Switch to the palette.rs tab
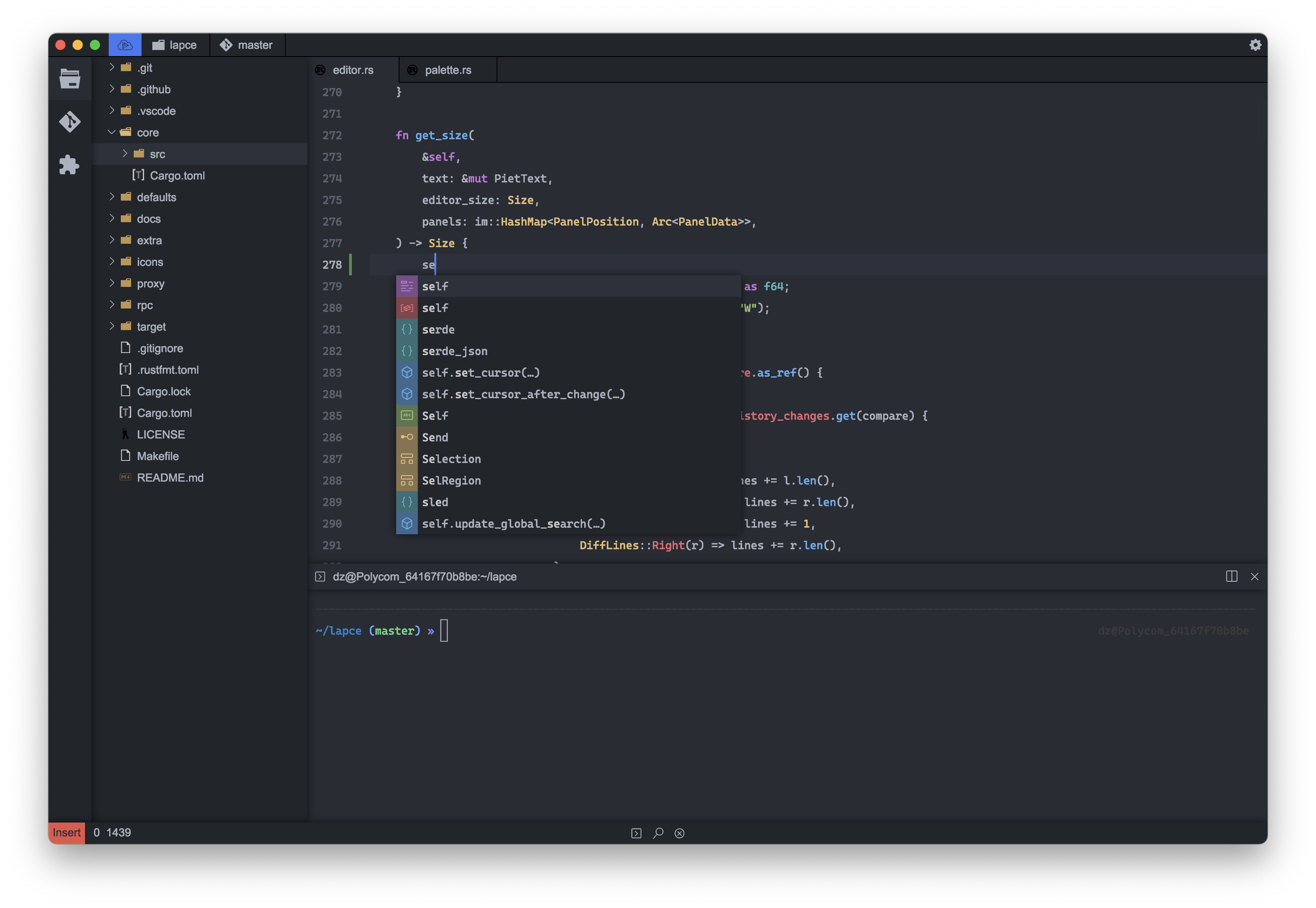The image size is (1316, 908). [447, 70]
